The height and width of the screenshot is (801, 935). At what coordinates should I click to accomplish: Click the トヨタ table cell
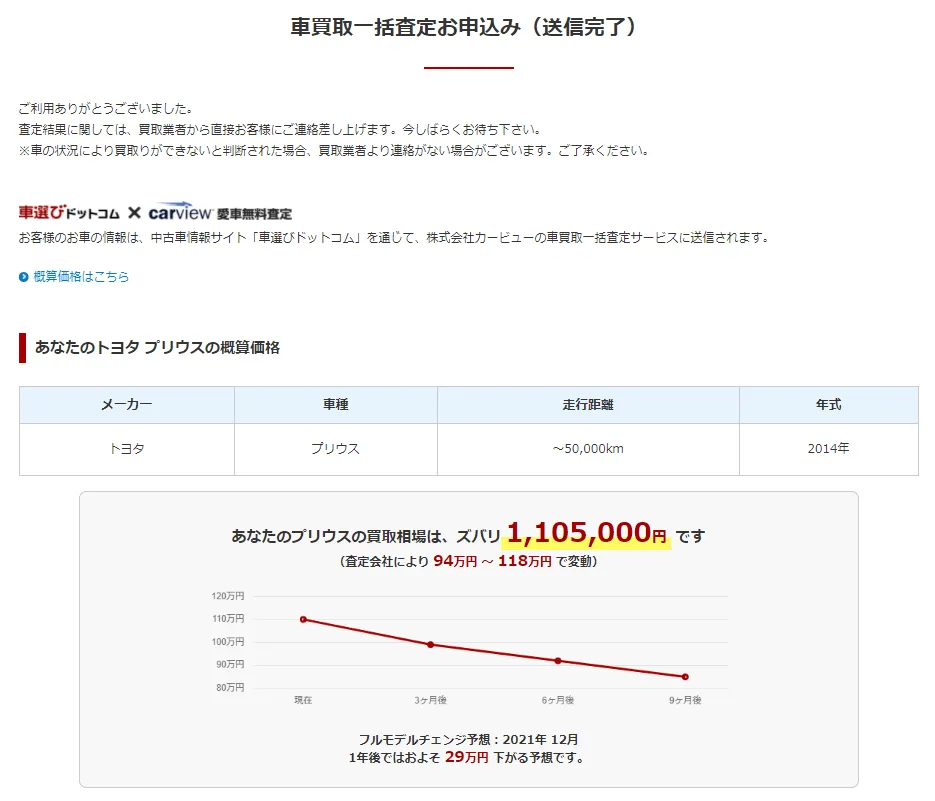126,449
